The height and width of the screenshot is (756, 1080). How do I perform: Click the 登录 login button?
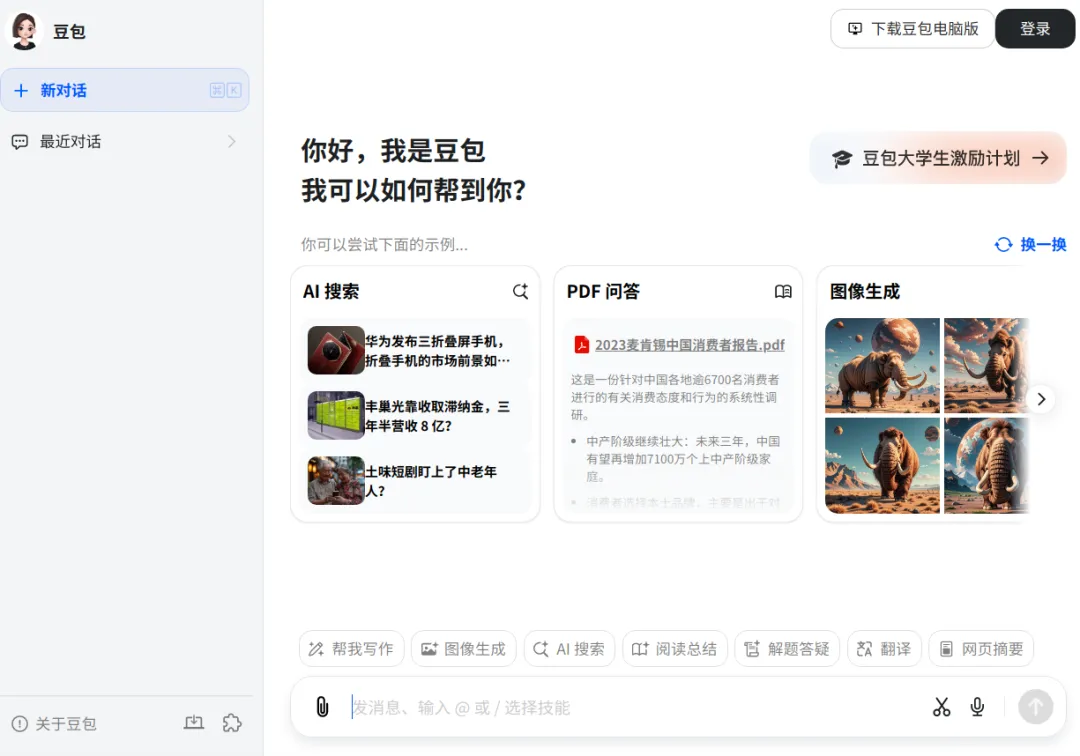tap(1035, 29)
